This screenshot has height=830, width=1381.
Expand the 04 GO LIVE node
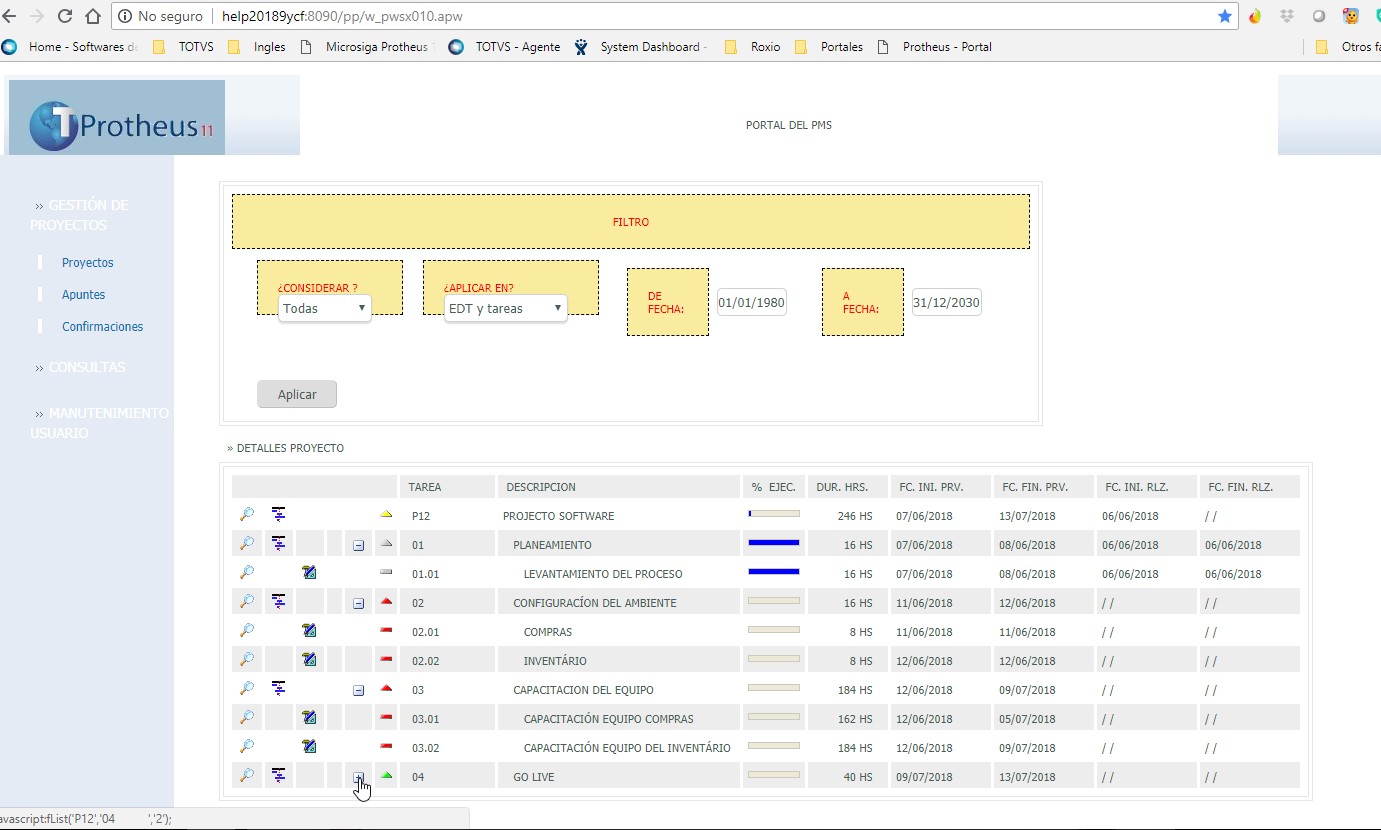(358, 777)
